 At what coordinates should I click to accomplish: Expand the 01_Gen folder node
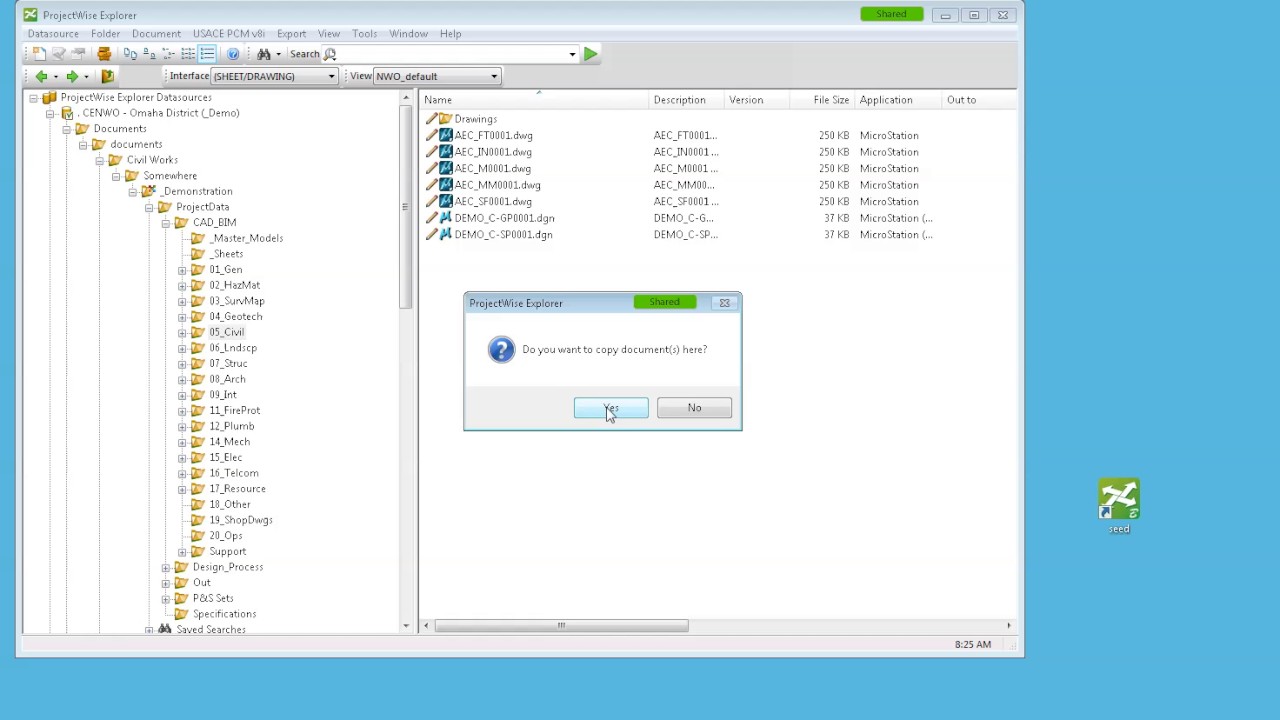(182, 270)
